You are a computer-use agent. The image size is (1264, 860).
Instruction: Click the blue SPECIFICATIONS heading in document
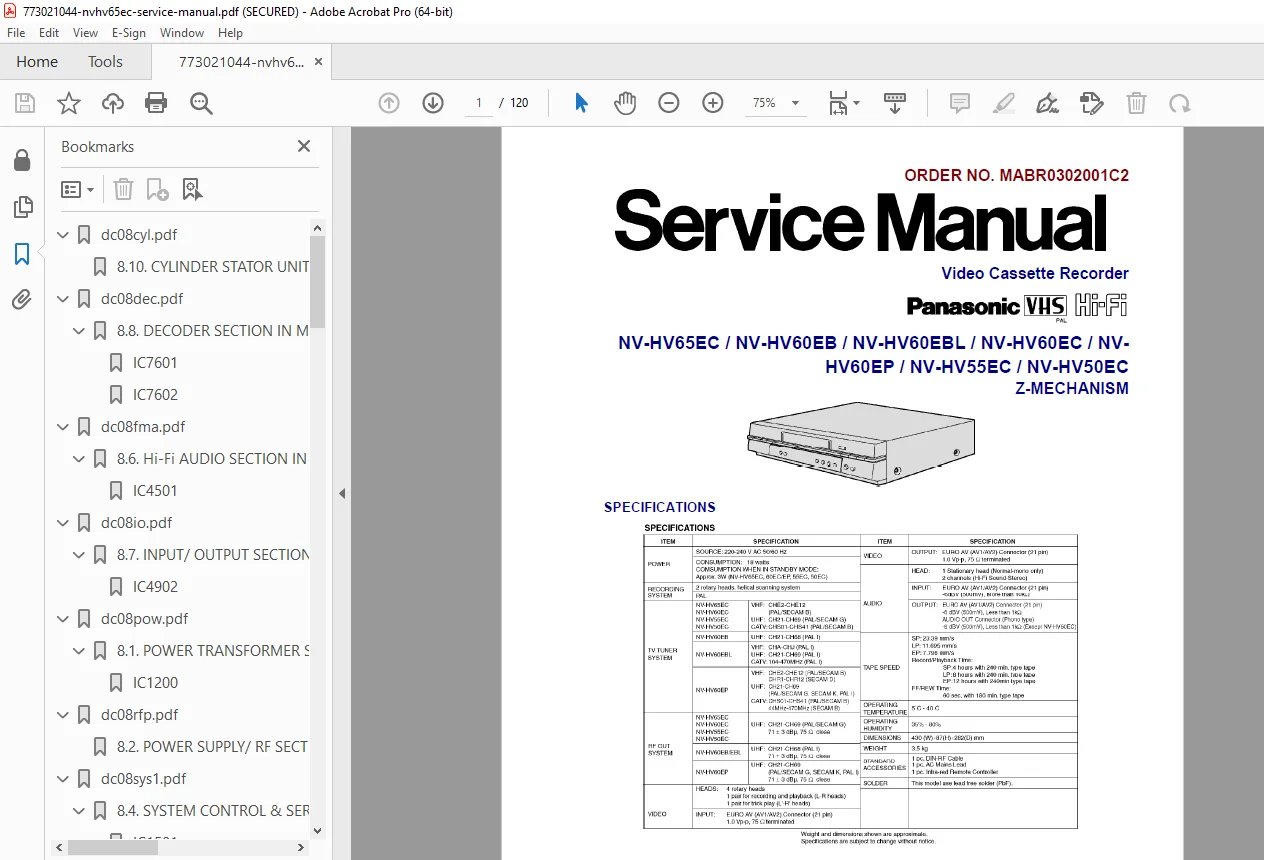[659, 507]
